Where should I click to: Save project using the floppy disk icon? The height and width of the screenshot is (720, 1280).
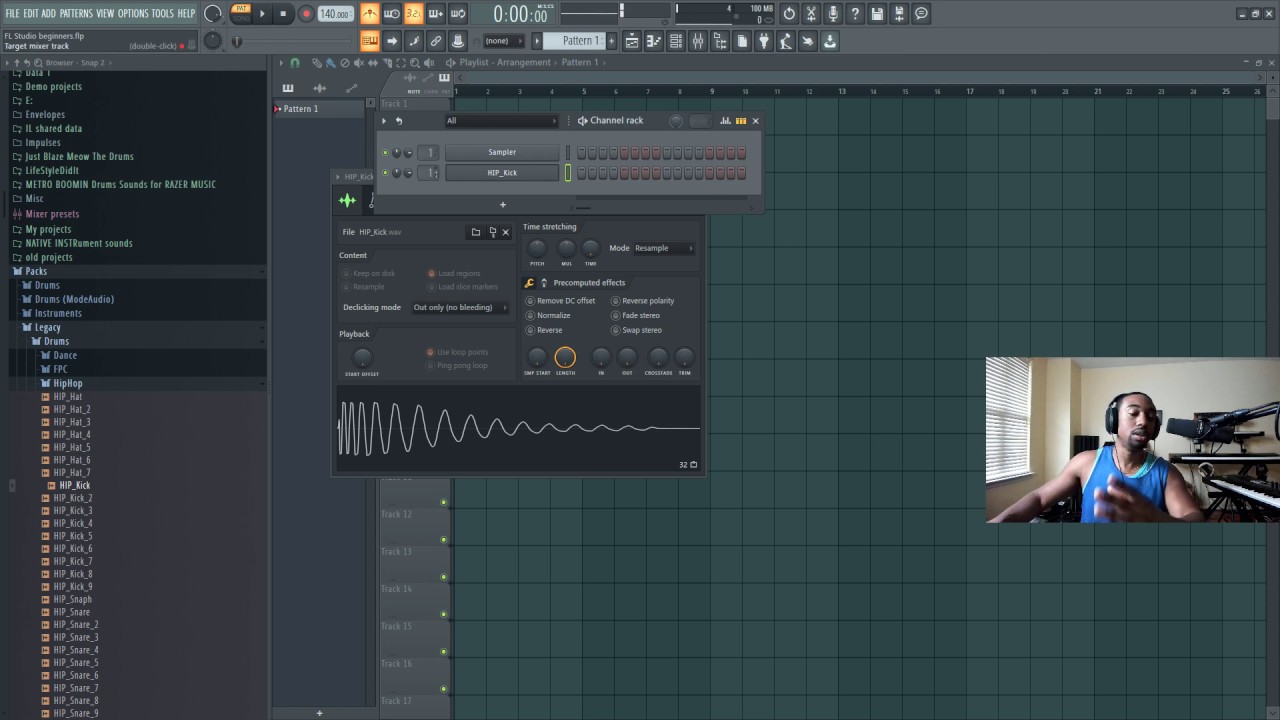[x=877, y=14]
